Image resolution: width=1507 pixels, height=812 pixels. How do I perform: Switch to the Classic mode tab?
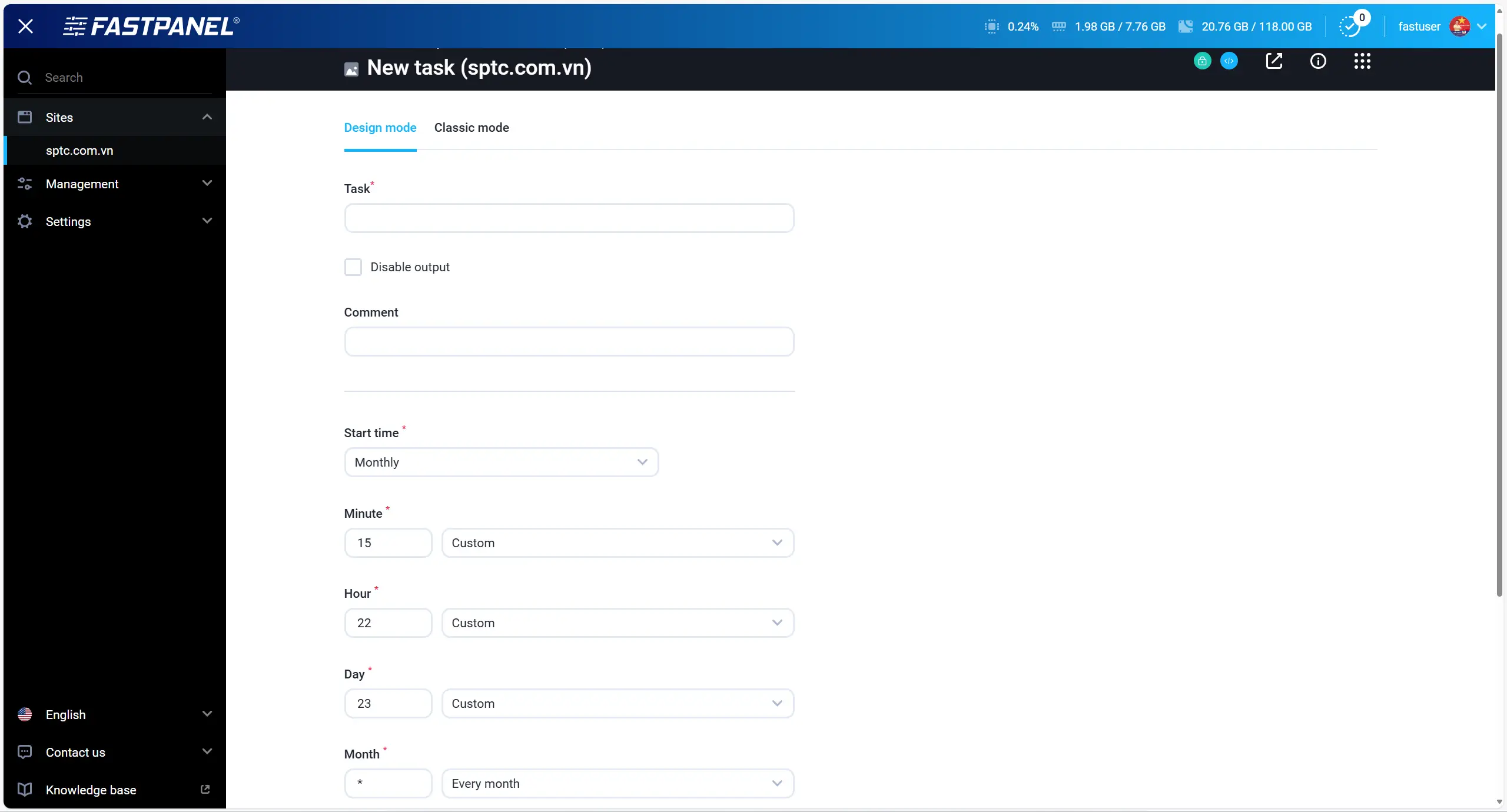click(x=472, y=128)
